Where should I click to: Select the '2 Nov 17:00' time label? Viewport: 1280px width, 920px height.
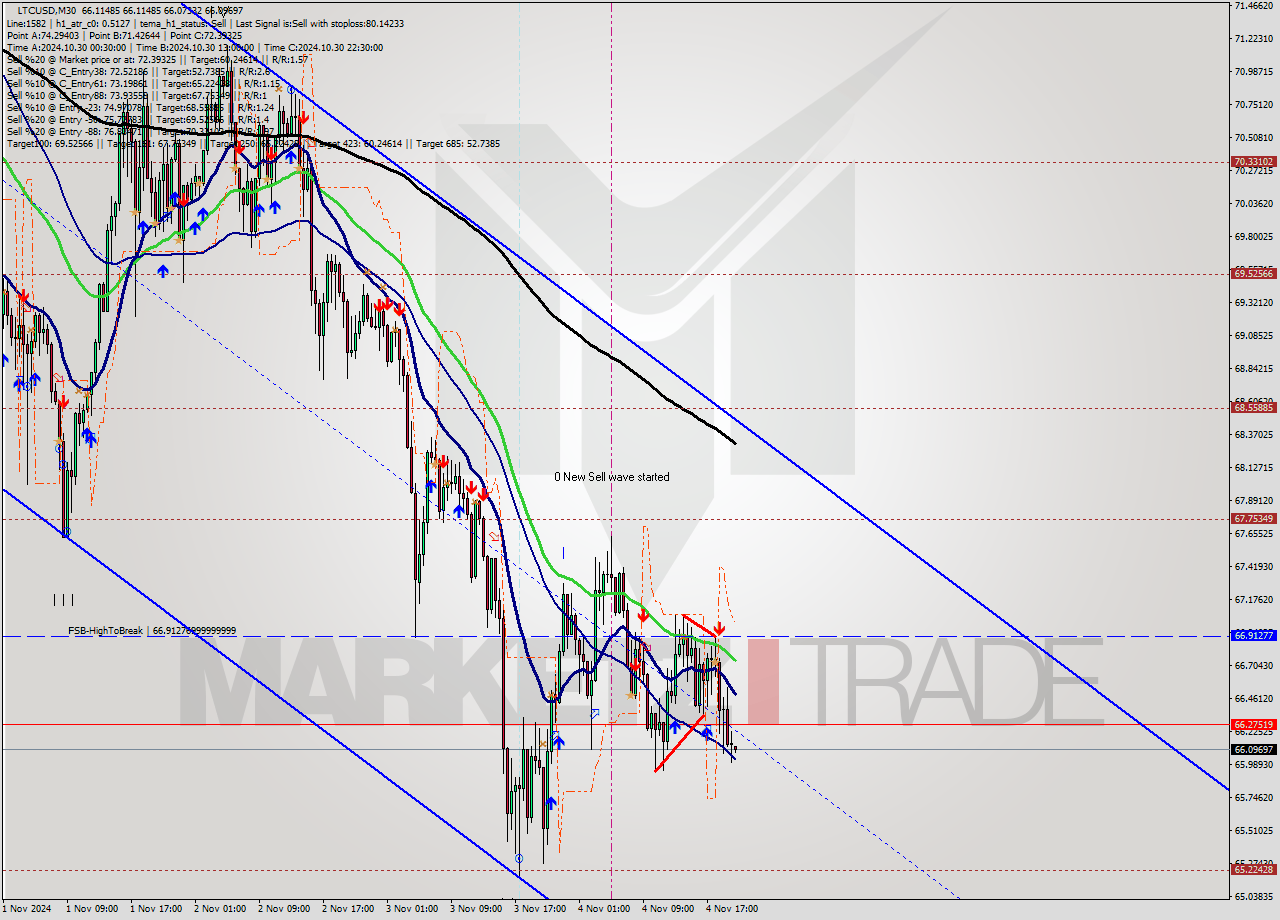[348, 909]
